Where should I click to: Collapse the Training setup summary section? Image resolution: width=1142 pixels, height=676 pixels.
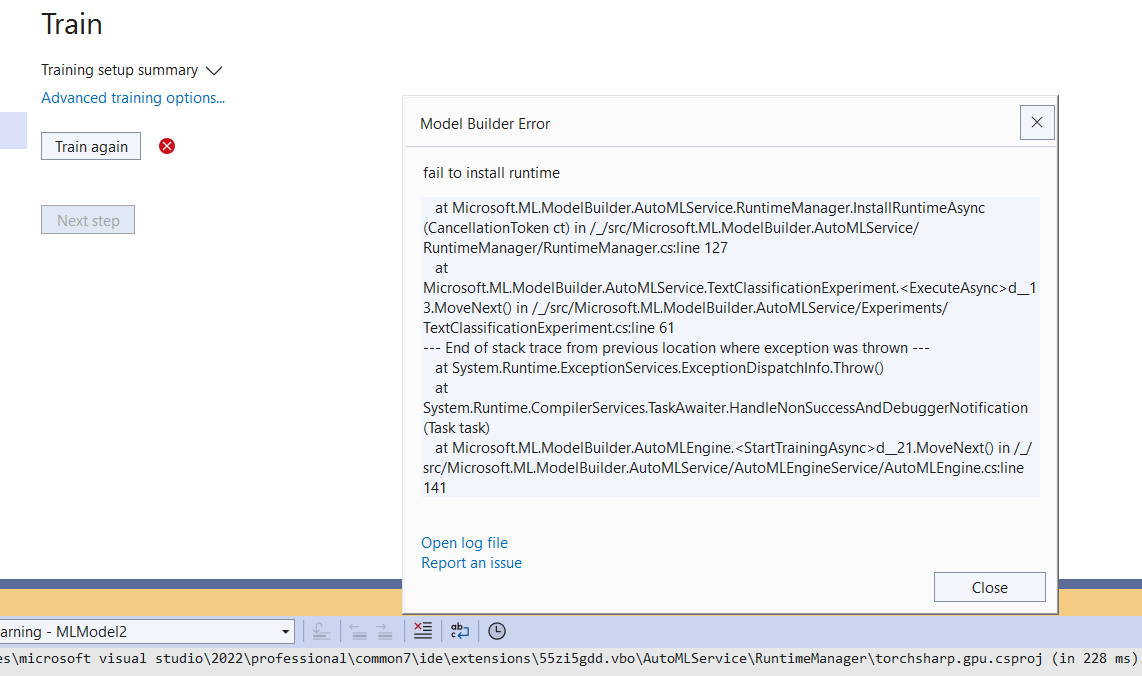pos(214,70)
